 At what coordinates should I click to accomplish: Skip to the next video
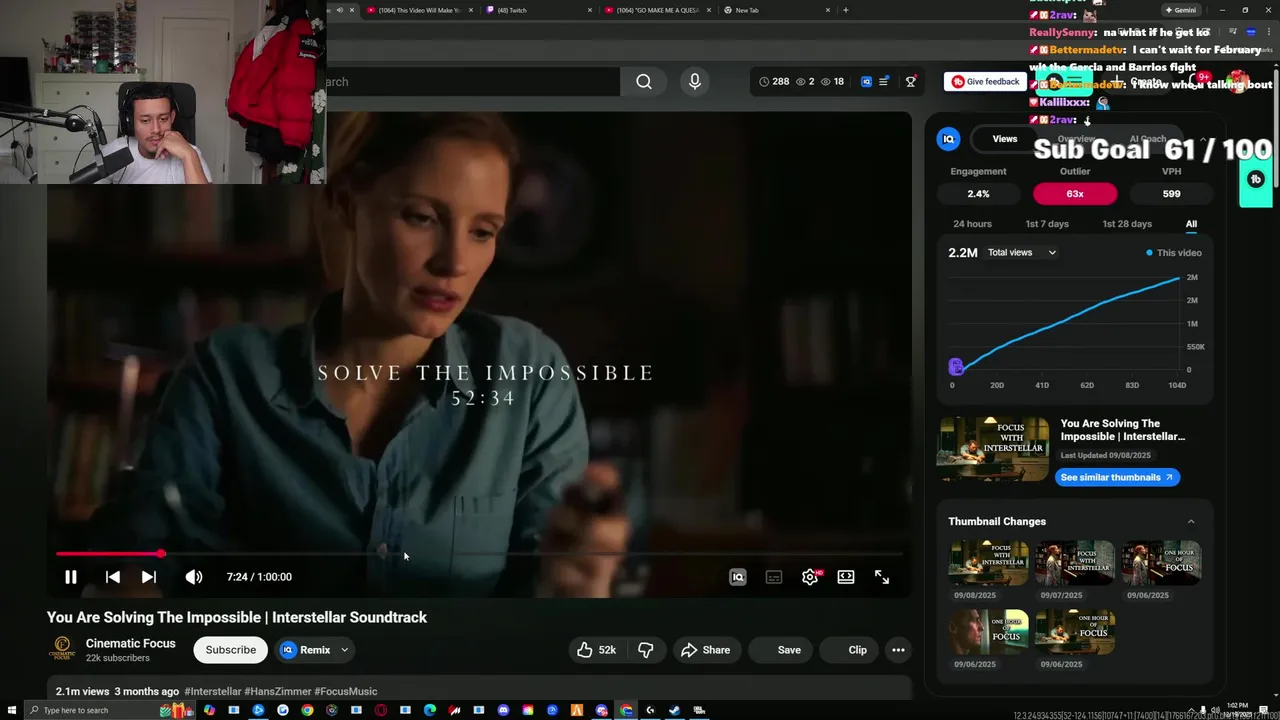point(149,577)
